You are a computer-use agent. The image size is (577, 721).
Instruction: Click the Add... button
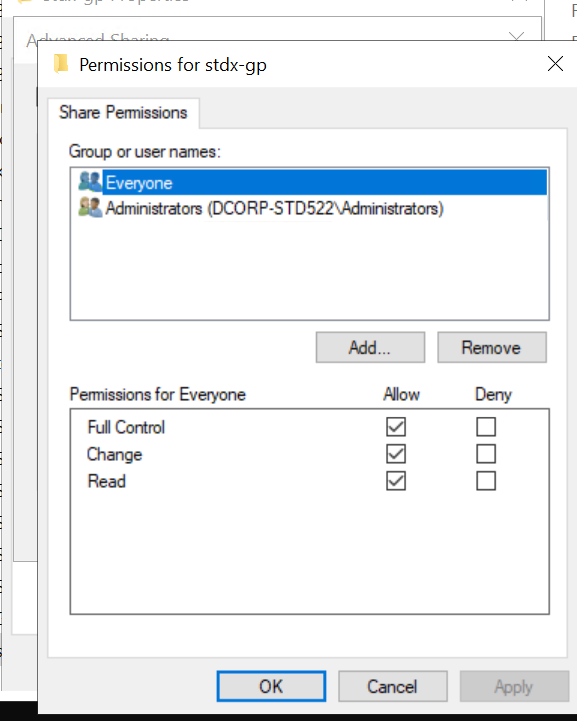point(370,348)
